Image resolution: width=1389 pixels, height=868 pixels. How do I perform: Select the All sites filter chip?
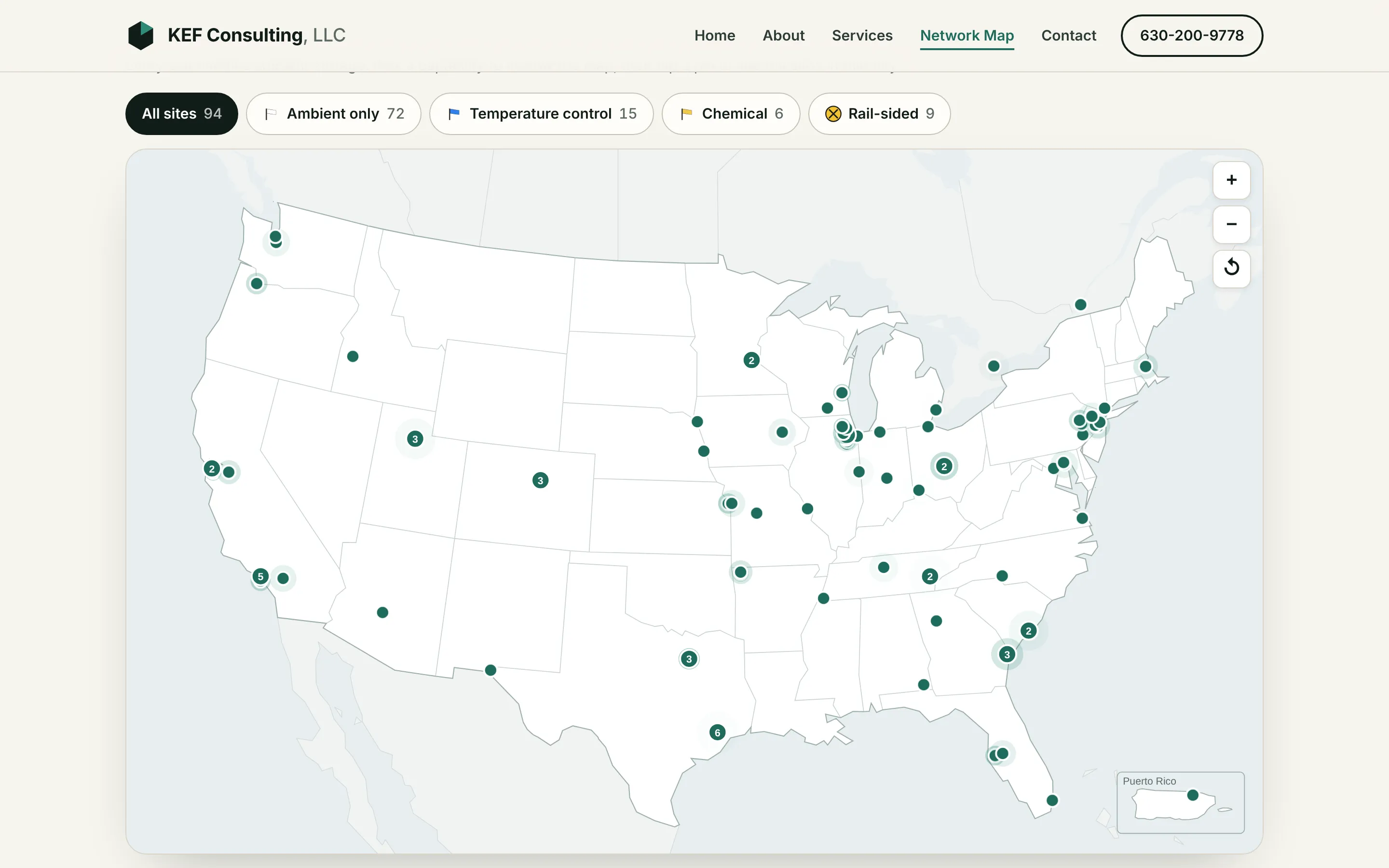pyautogui.click(x=181, y=114)
